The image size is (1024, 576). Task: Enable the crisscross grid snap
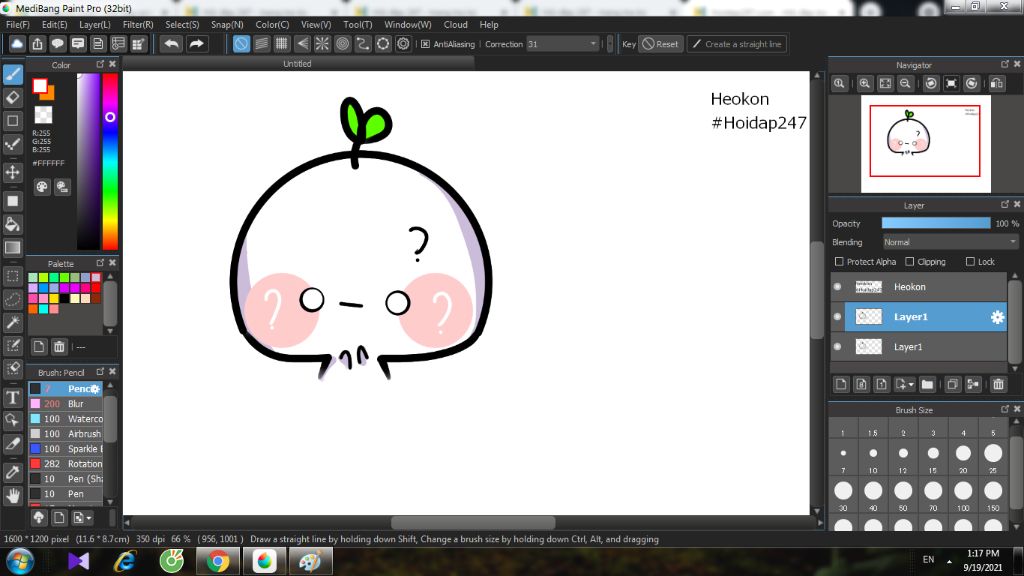click(x=281, y=44)
